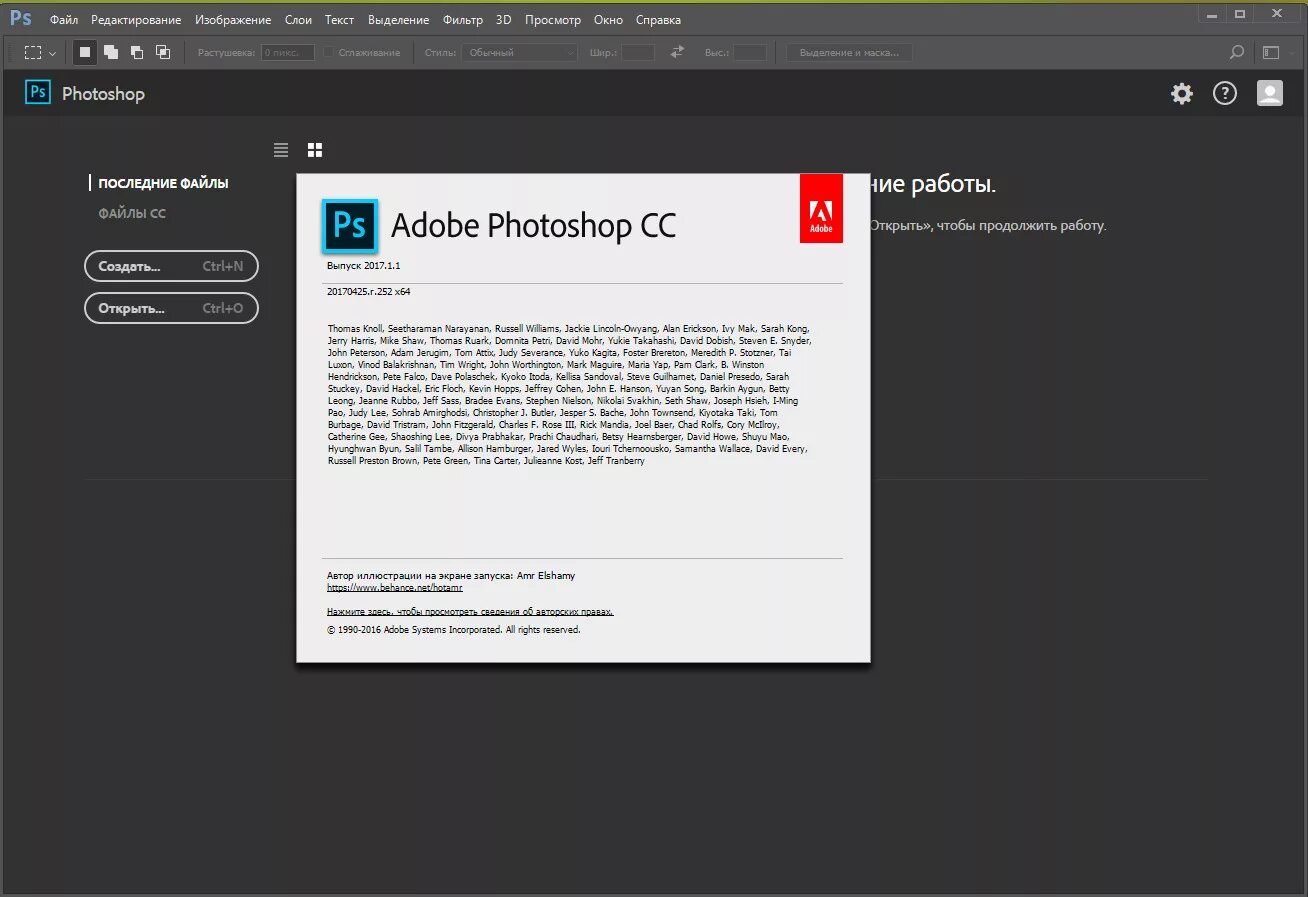Viewport: 1308px width, 897px height.
Task: Choose Subtract from selection mode icon
Action: click(x=137, y=52)
